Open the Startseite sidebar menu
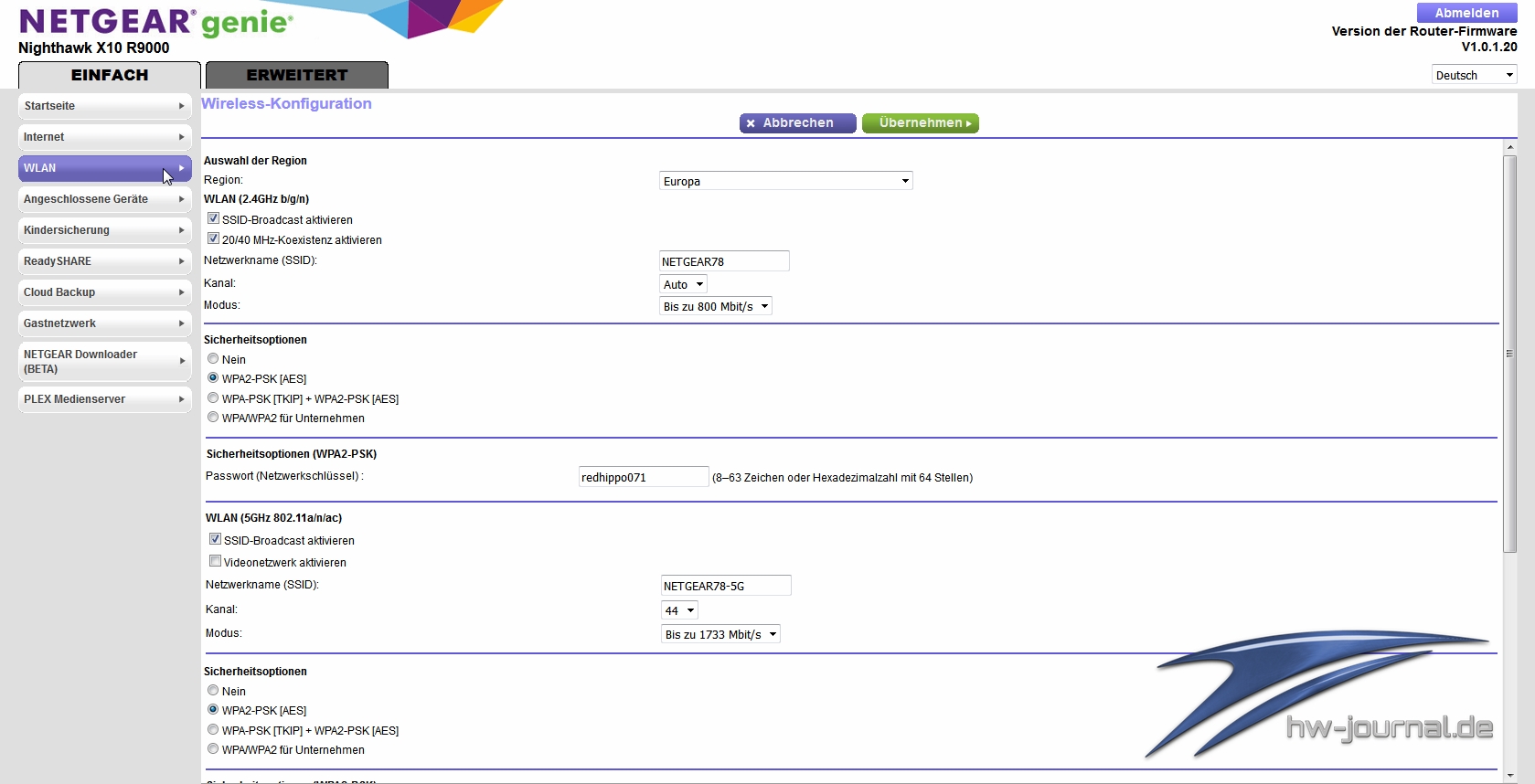Viewport: 1535px width, 784px height. [104, 106]
